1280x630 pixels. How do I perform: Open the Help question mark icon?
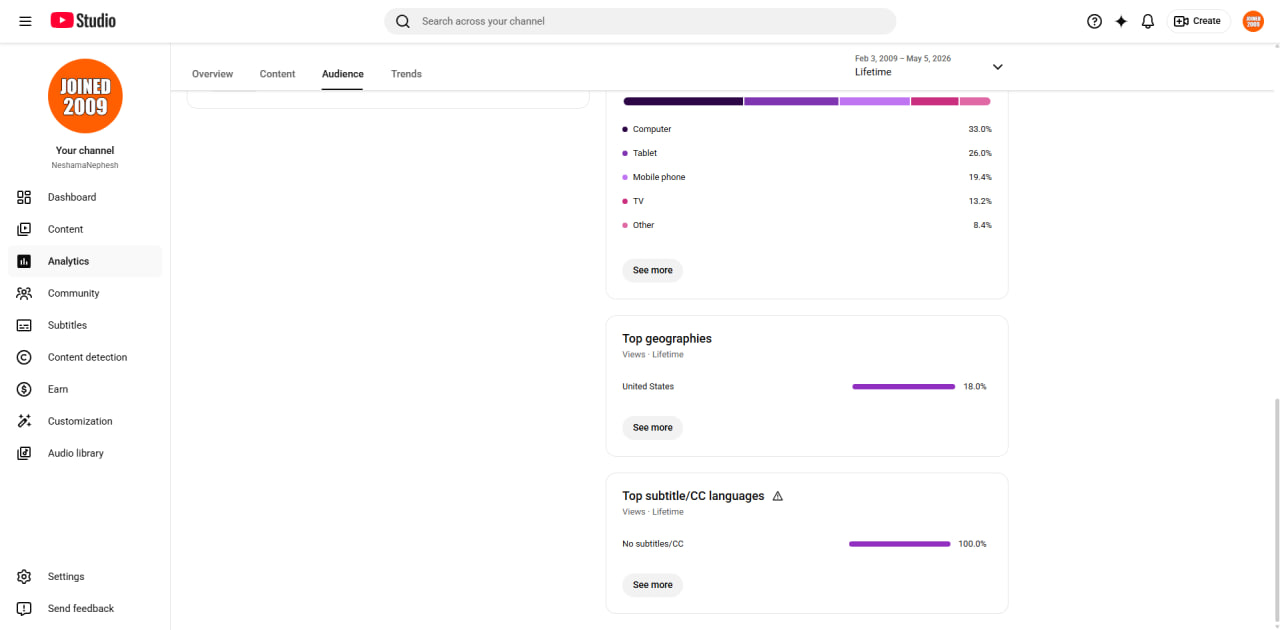(x=1094, y=21)
